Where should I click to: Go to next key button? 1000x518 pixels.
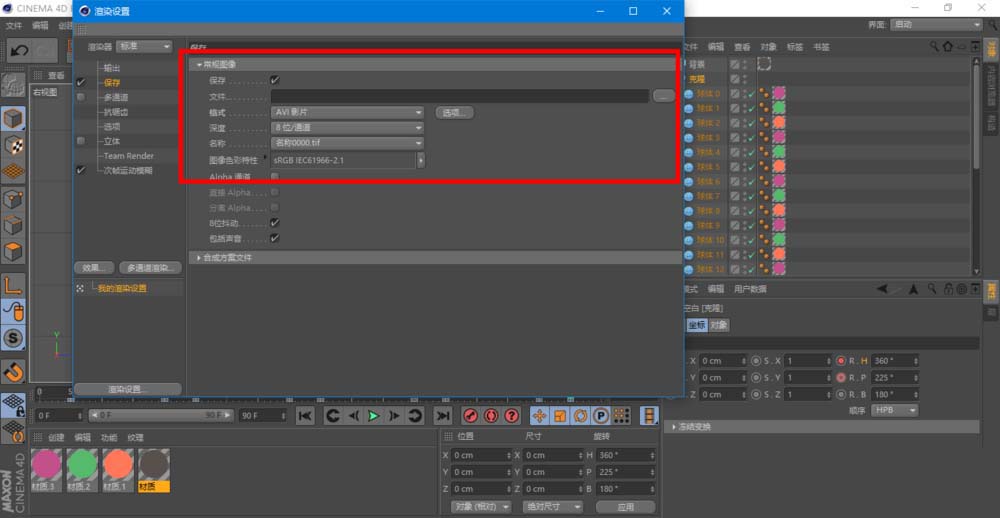pyautogui.click(x=415, y=416)
